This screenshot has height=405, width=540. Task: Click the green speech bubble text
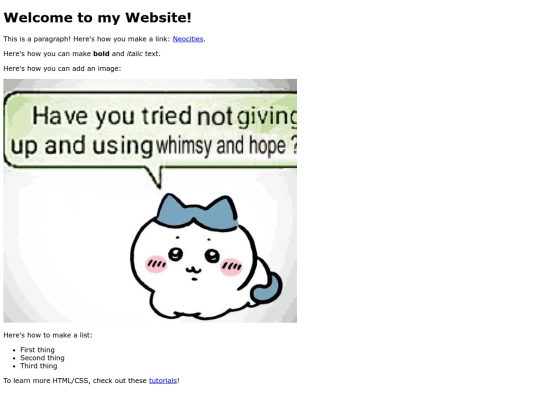click(152, 131)
